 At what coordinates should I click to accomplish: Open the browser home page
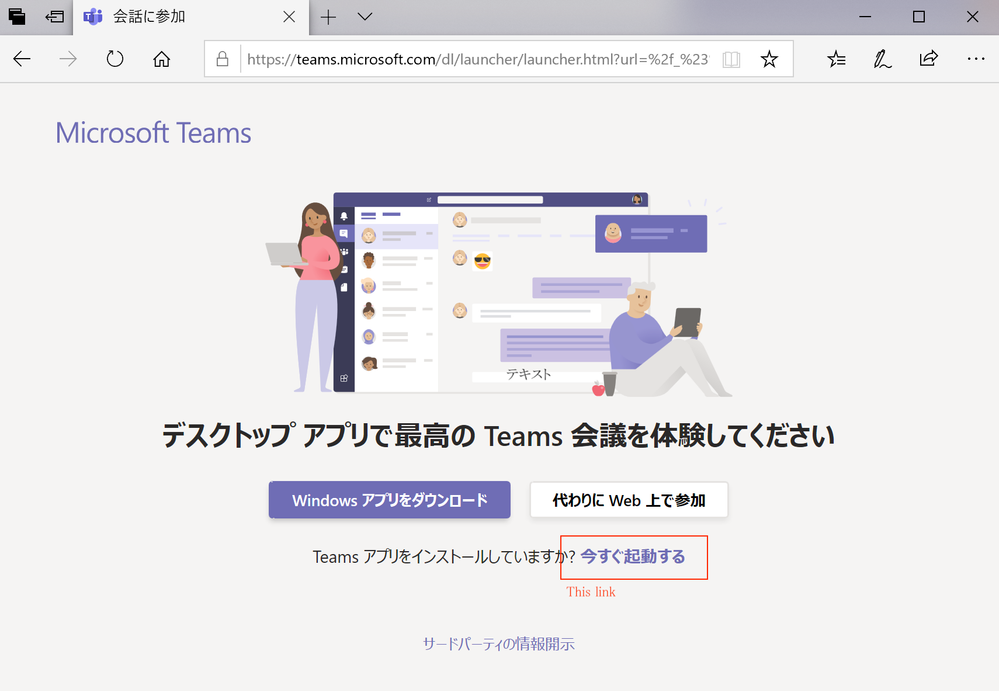(160, 59)
